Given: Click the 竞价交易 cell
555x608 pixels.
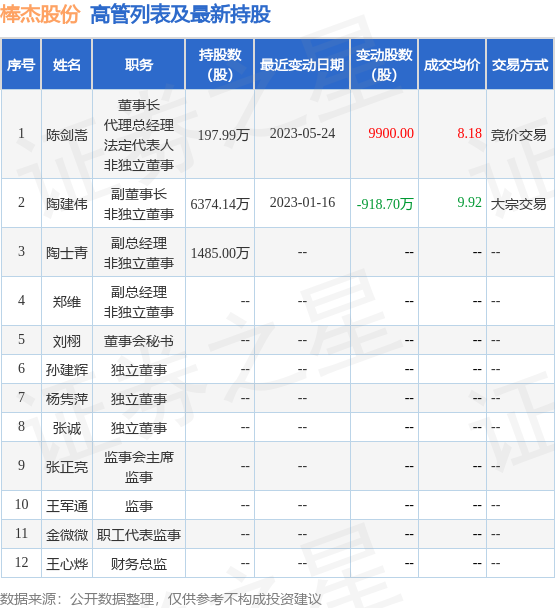Looking at the screenshot, I should 519,135.
